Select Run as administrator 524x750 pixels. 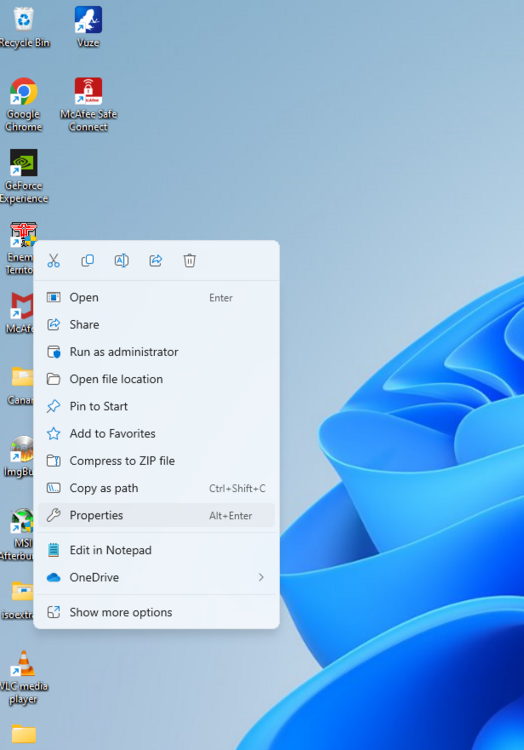pos(156,352)
